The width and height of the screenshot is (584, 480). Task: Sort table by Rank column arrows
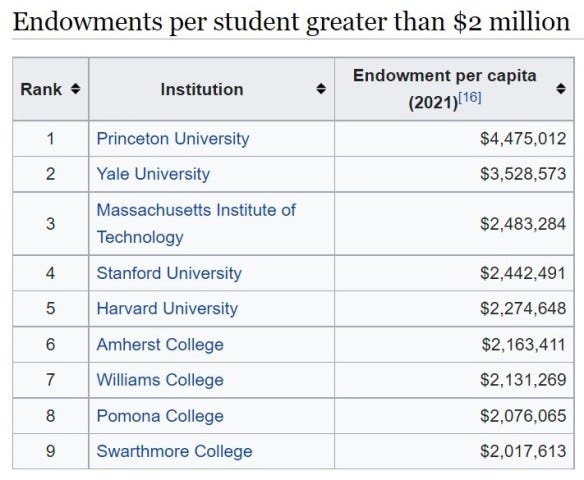coord(76,89)
